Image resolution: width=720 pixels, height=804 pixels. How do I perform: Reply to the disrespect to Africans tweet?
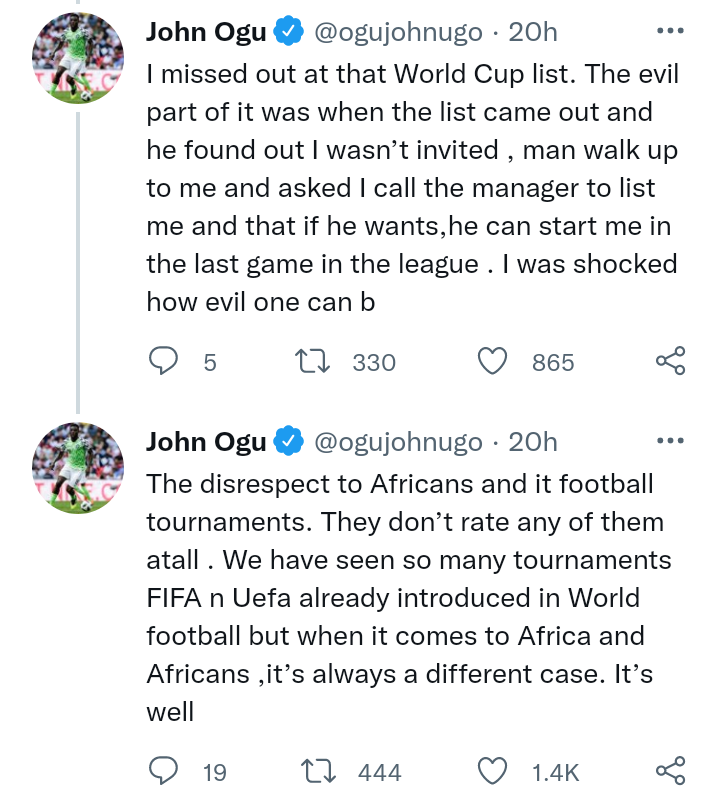164,771
